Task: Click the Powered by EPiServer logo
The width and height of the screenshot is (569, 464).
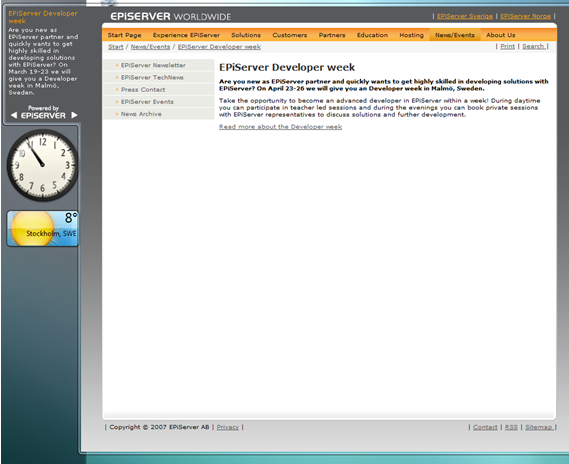Action: click(x=43, y=112)
